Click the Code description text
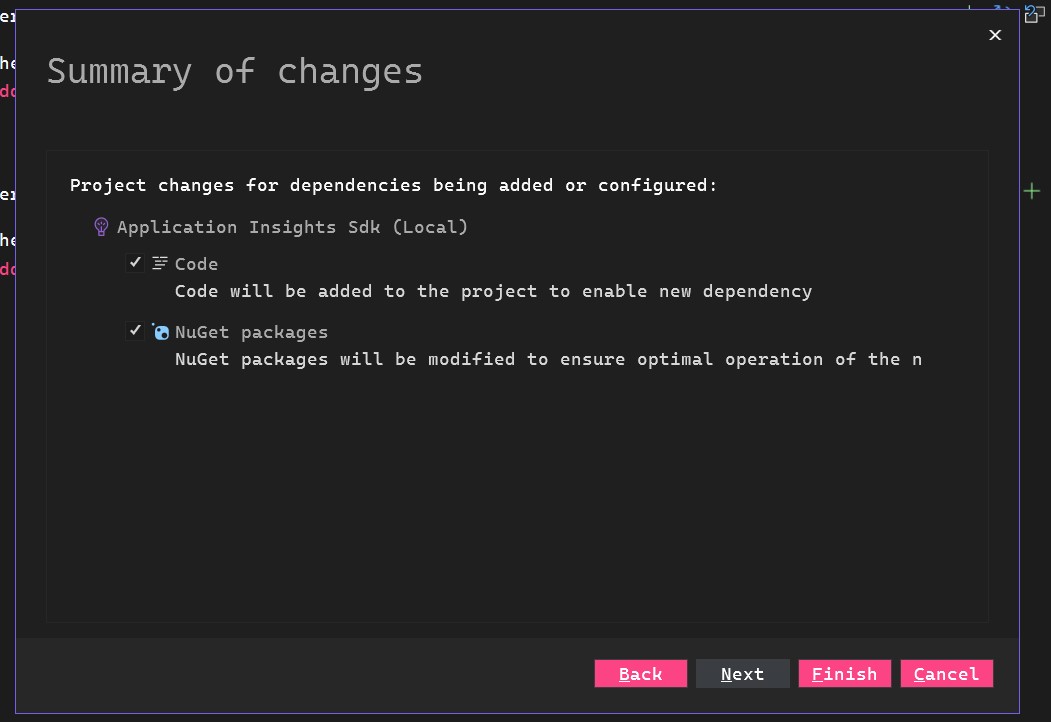This screenshot has height=722, width=1051. point(493,292)
